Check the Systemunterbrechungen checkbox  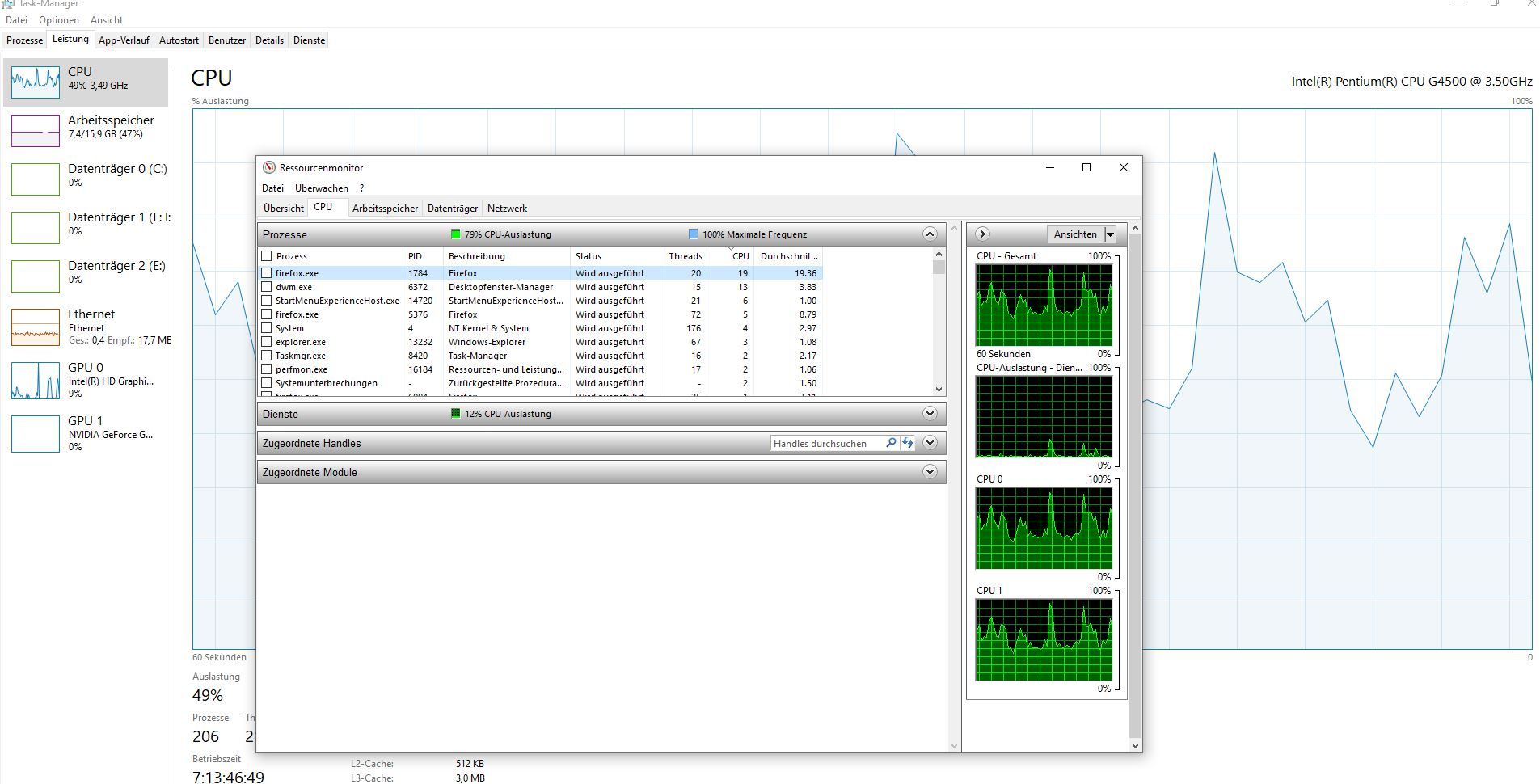click(x=267, y=383)
